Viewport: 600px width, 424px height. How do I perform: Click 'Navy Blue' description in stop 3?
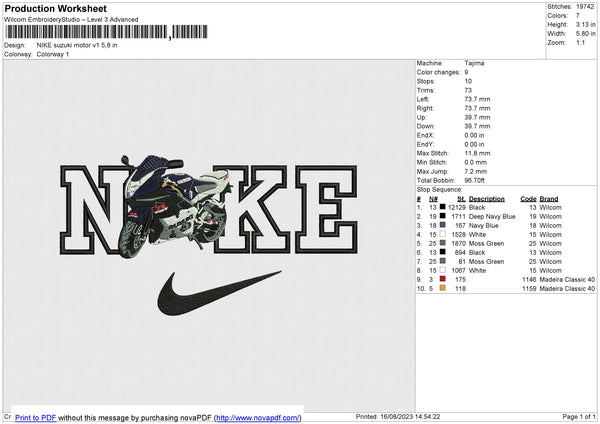[483, 225]
